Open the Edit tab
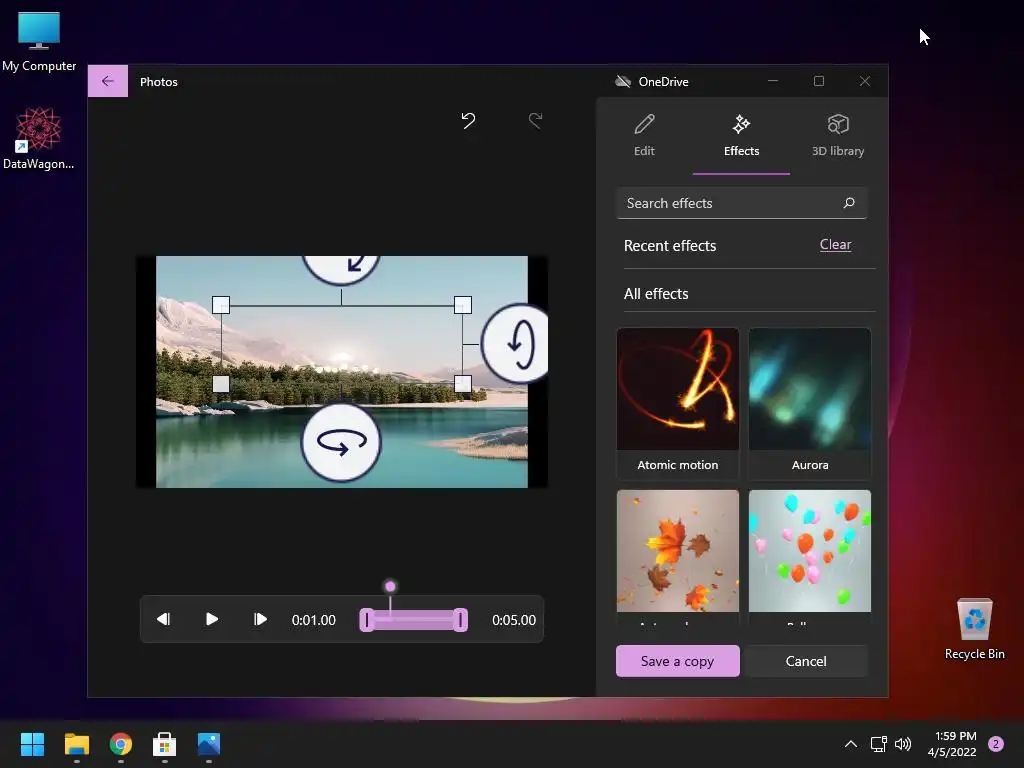The image size is (1024, 768). (644, 136)
